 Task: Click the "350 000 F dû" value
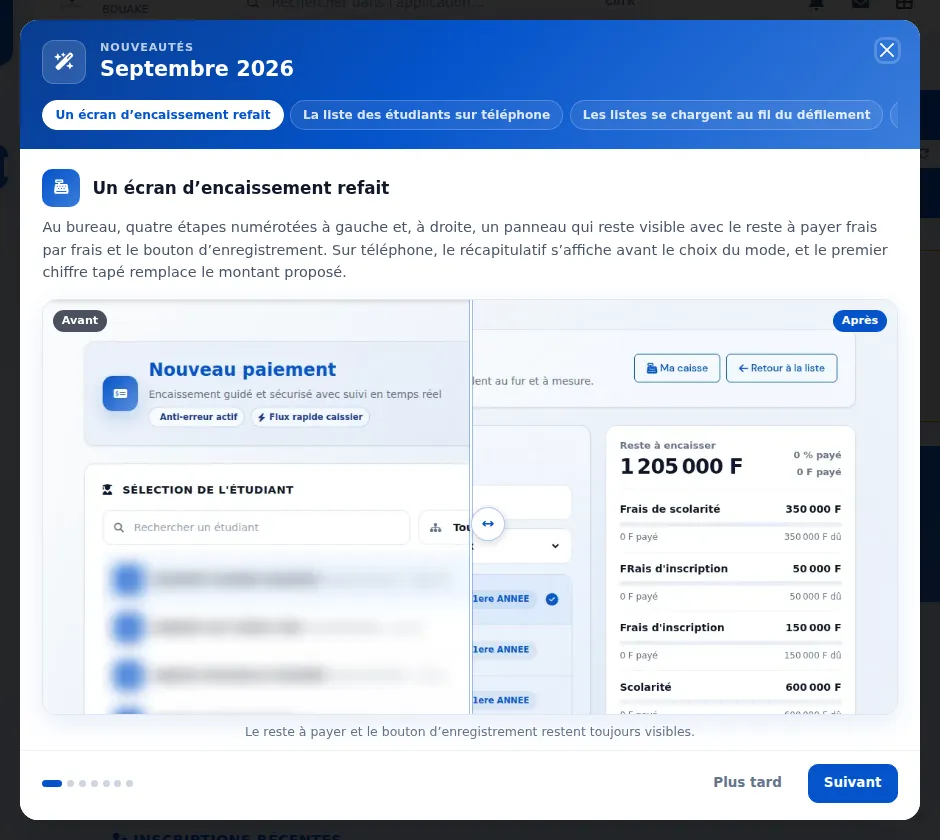[812, 537]
